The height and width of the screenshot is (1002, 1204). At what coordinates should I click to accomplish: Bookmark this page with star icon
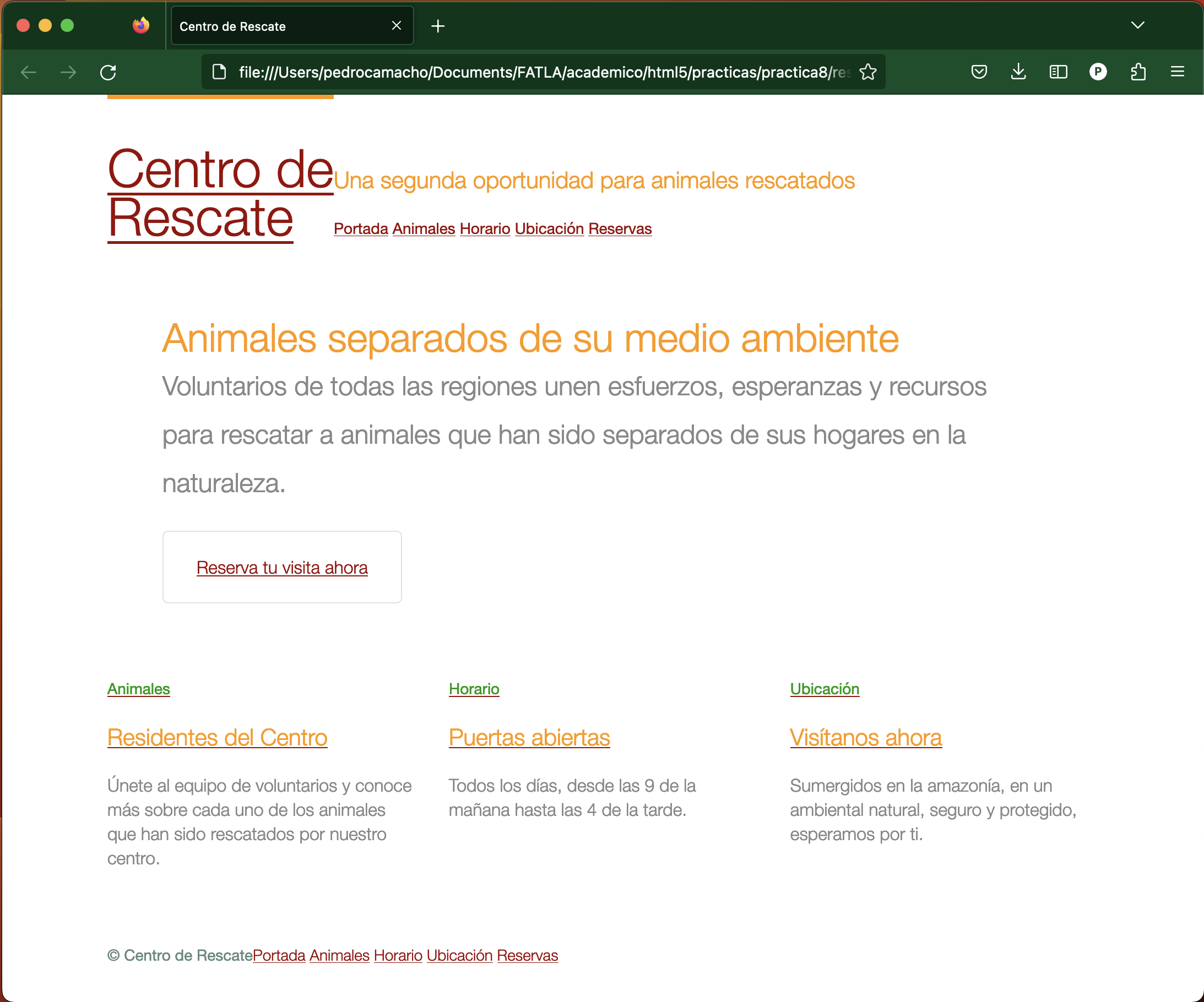[x=868, y=72]
